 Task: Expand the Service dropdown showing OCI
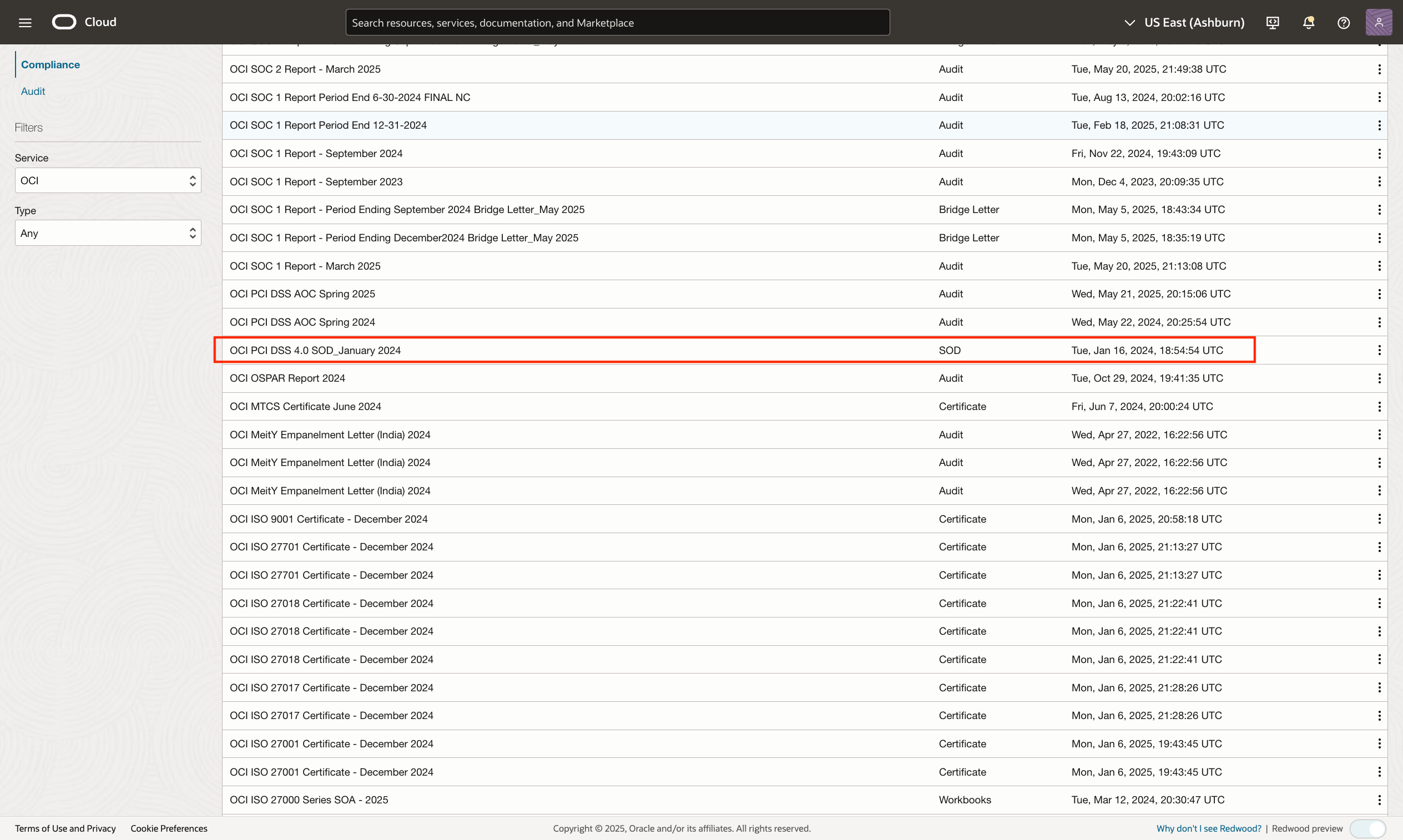click(x=108, y=180)
